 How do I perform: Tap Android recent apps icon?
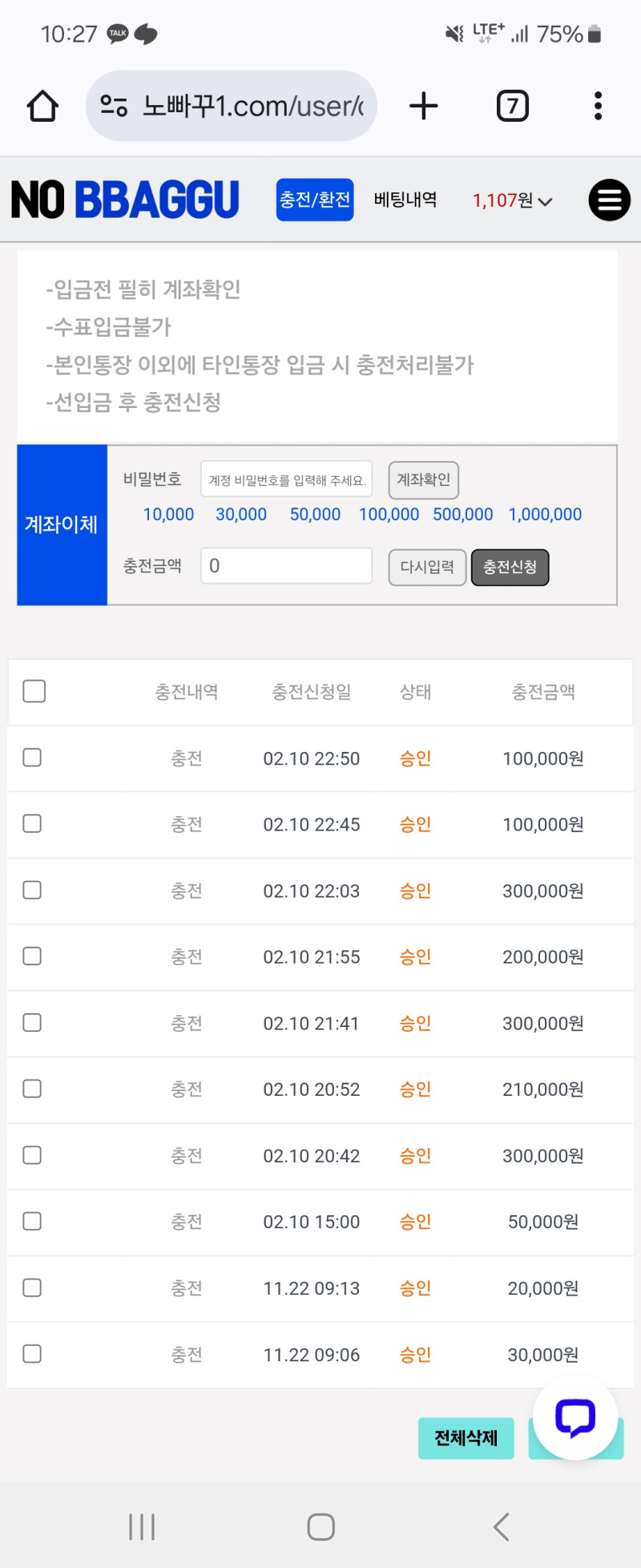[x=142, y=1526]
